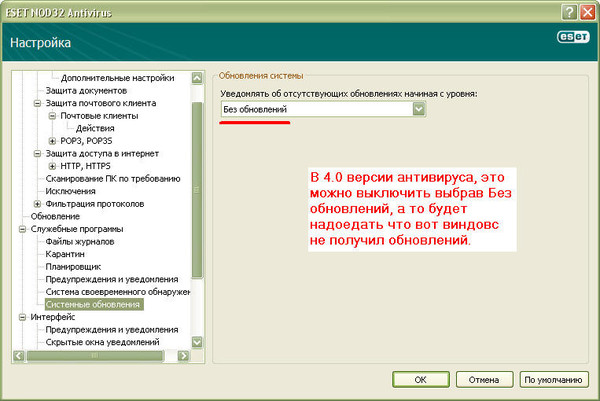Screen dimensions: 600x401
Task: Click the Отмена cancel button
Action: click(x=484, y=380)
